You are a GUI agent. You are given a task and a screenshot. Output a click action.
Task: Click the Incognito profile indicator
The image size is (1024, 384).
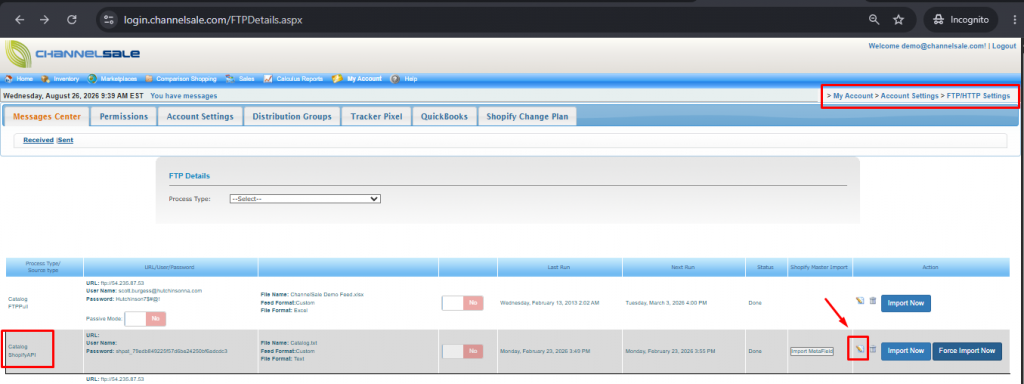pyautogui.click(x=961, y=20)
